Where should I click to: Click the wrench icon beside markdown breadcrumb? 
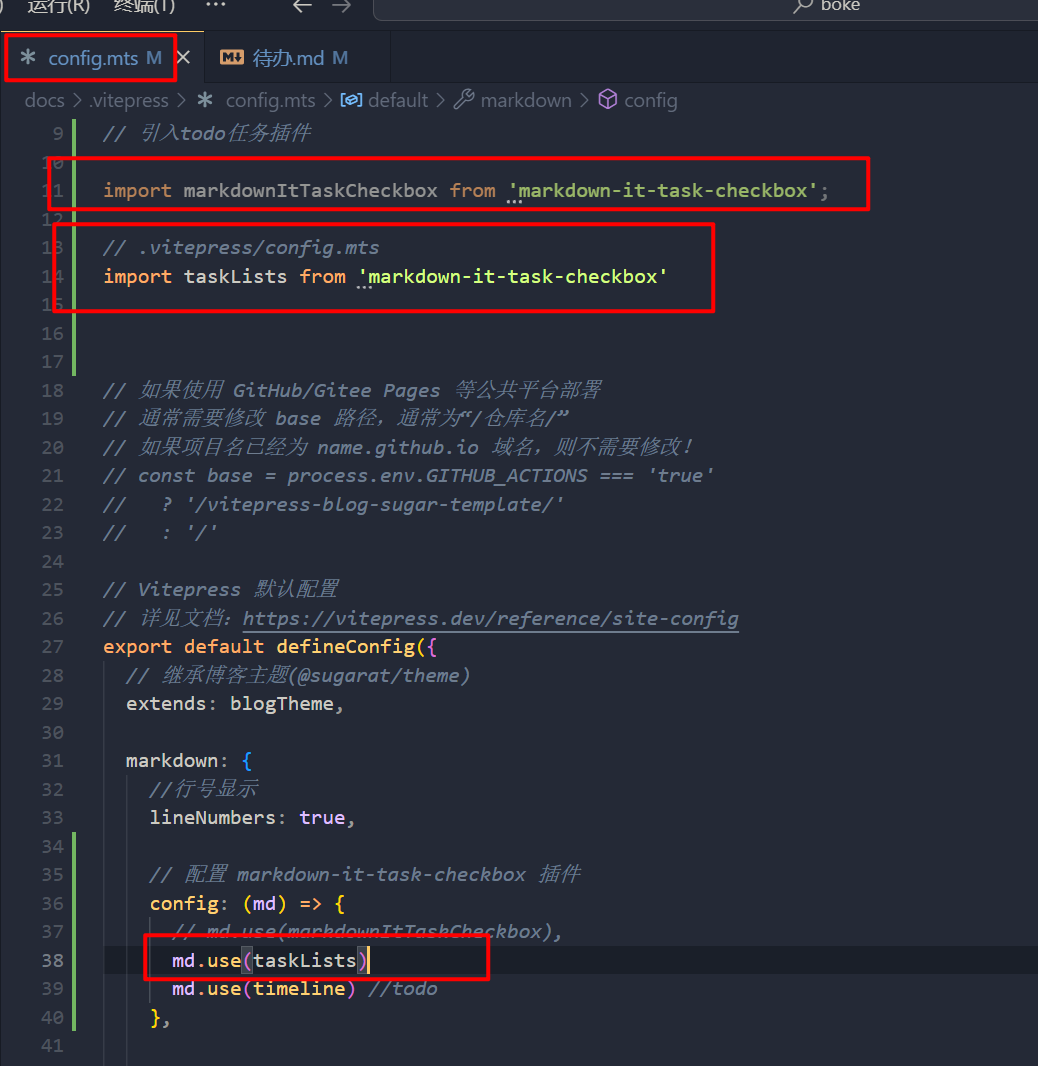coord(464,100)
